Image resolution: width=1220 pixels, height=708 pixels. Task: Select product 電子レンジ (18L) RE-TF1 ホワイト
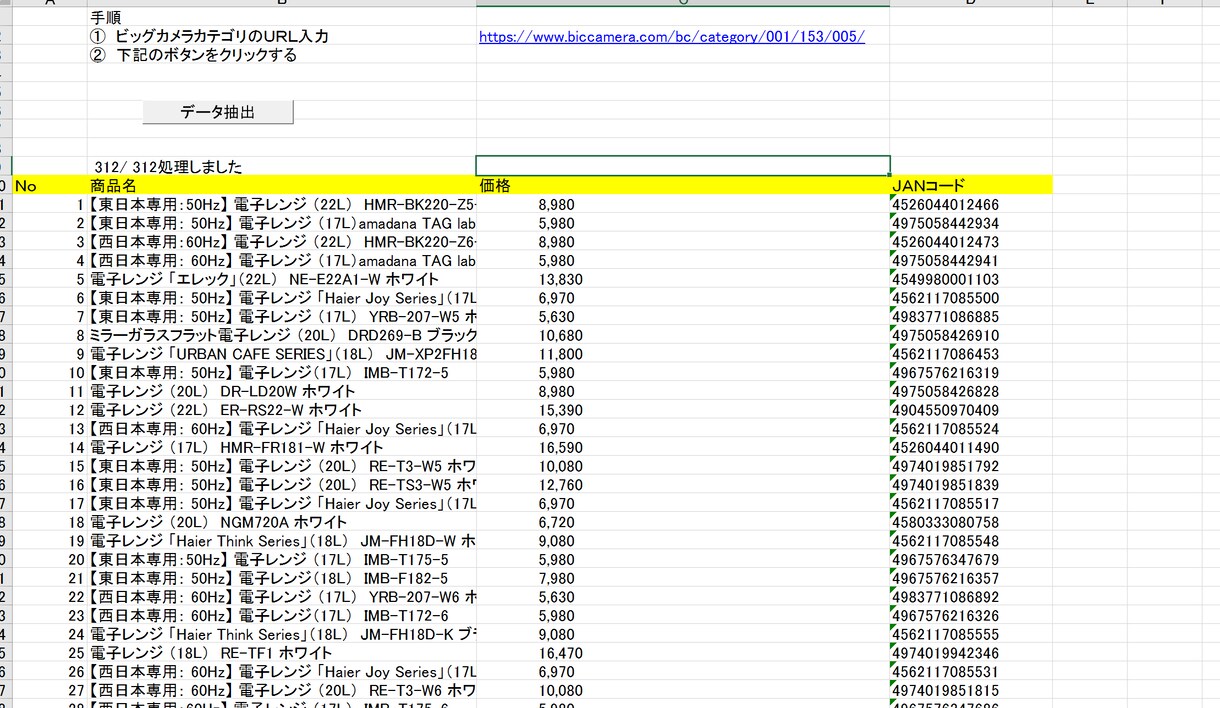[282, 653]
